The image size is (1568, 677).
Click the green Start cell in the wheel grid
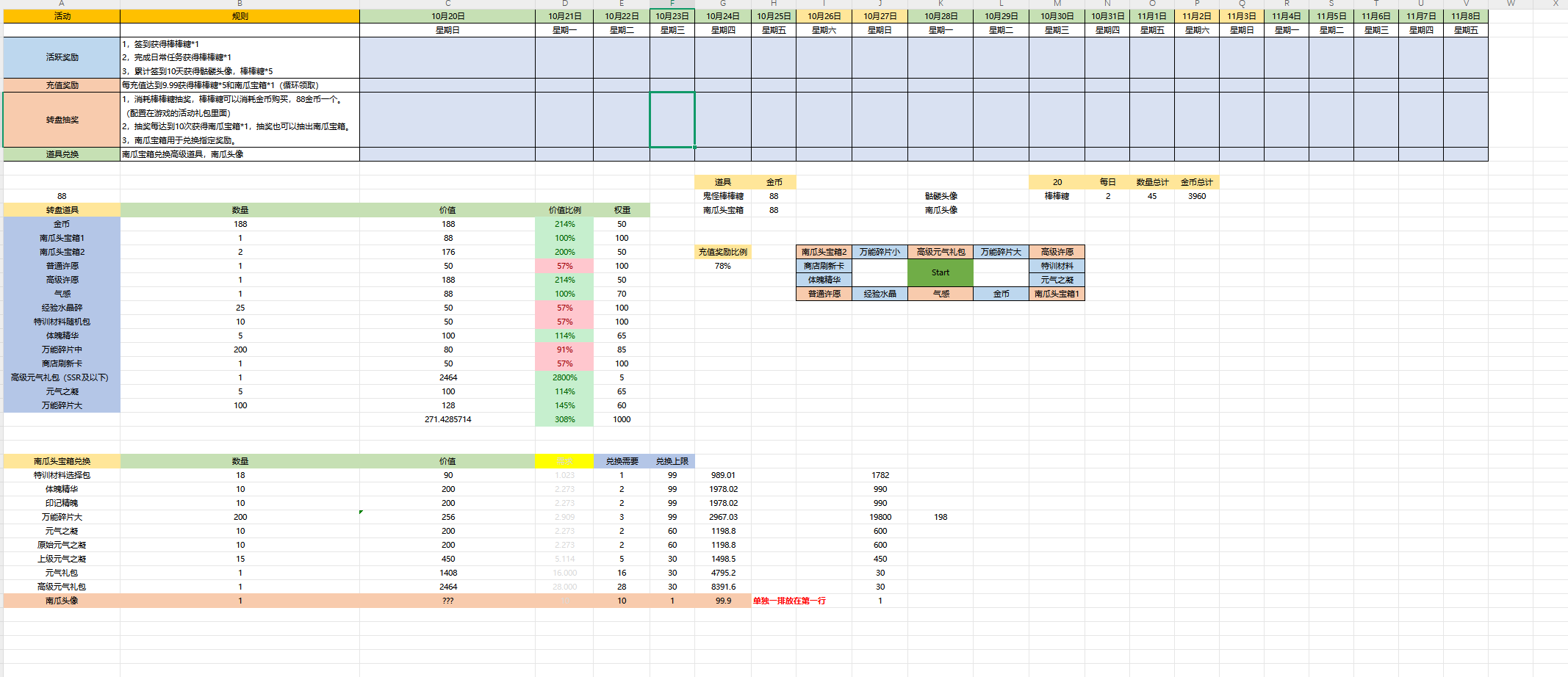pyautogui.click(x=940, y=272)
